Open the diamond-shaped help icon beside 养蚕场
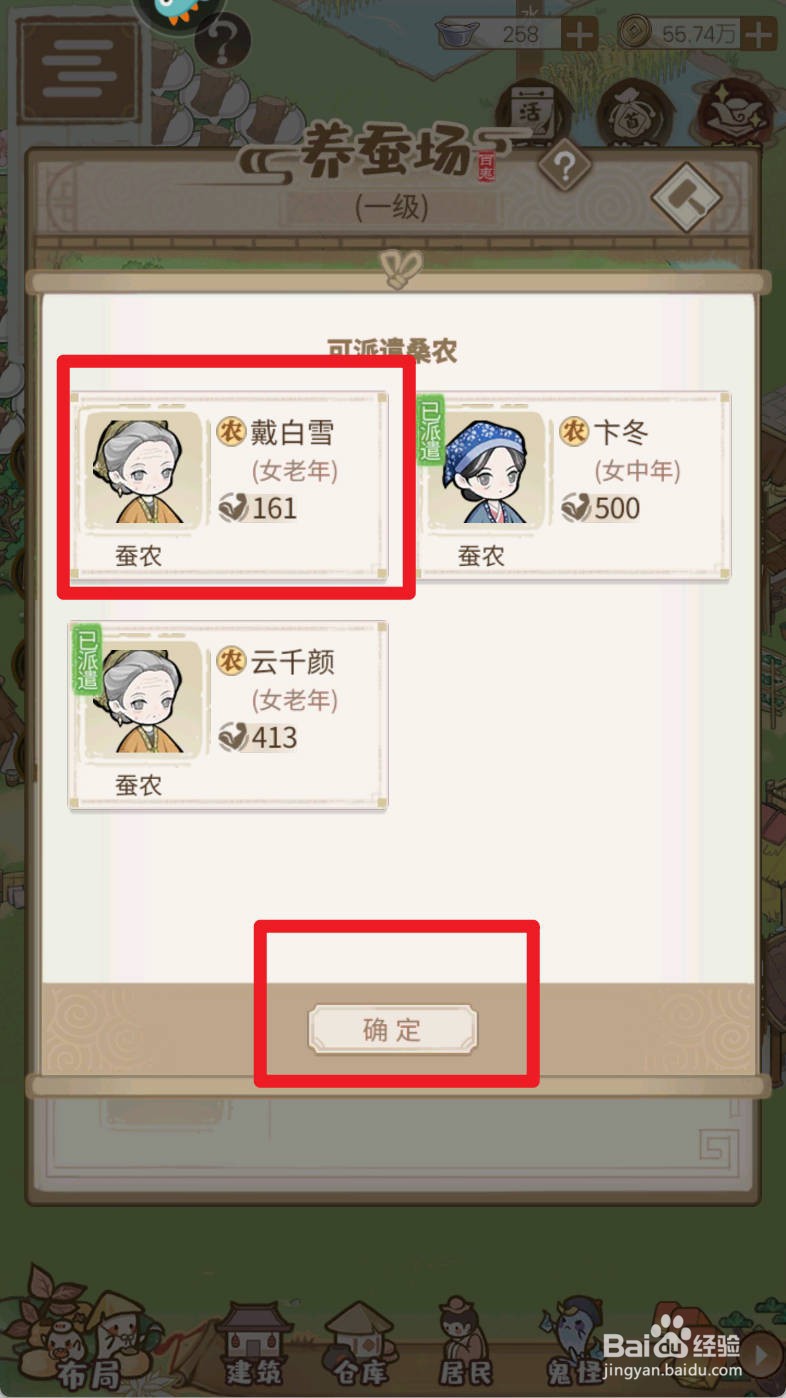Image resolution: width=786 pixels, height=1398 pixels. [x=564, y=167]
